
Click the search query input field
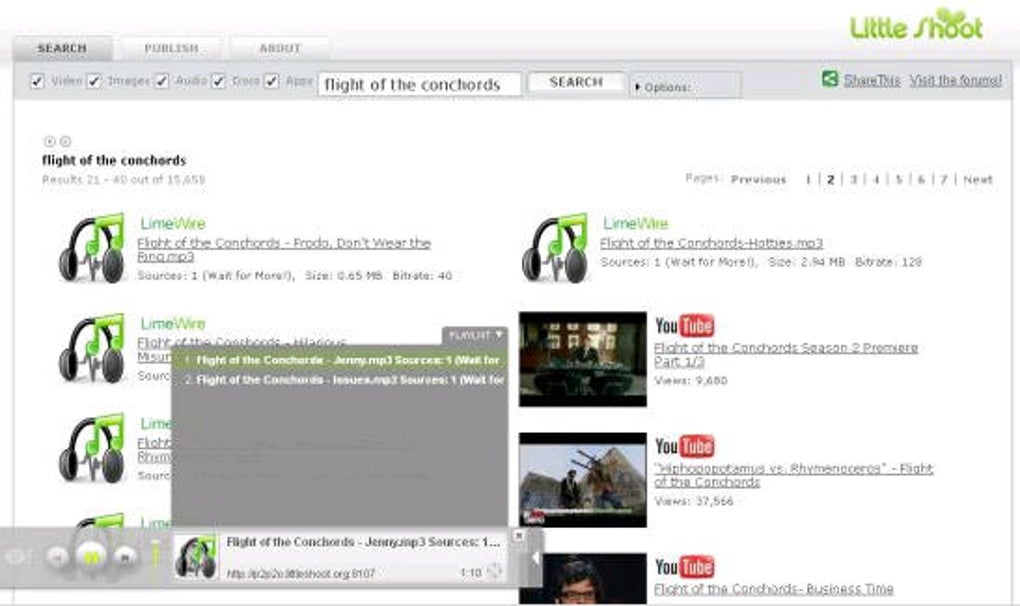(x=420, y=85)
